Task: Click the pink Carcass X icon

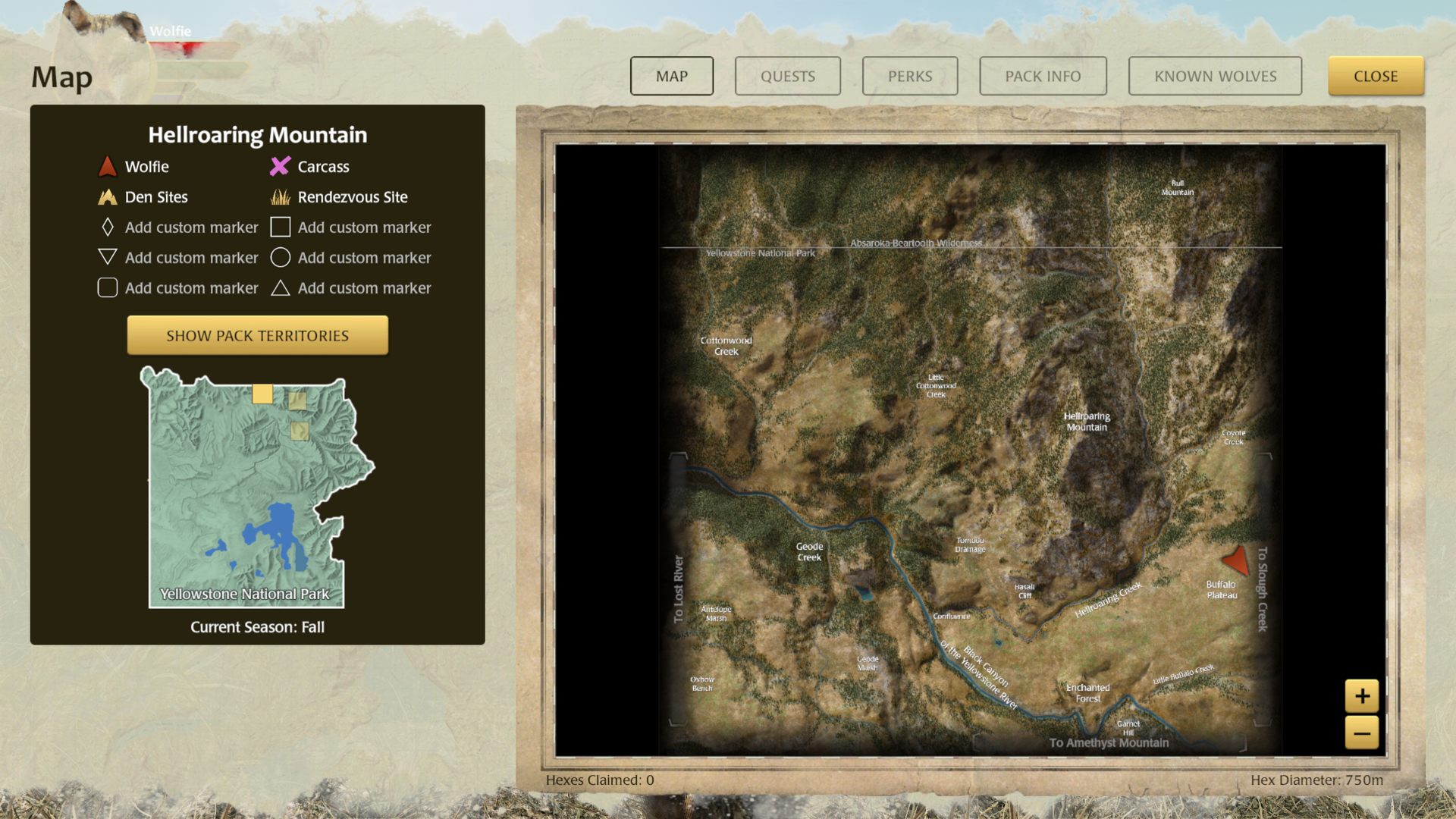Action: (x=281, y=166)
